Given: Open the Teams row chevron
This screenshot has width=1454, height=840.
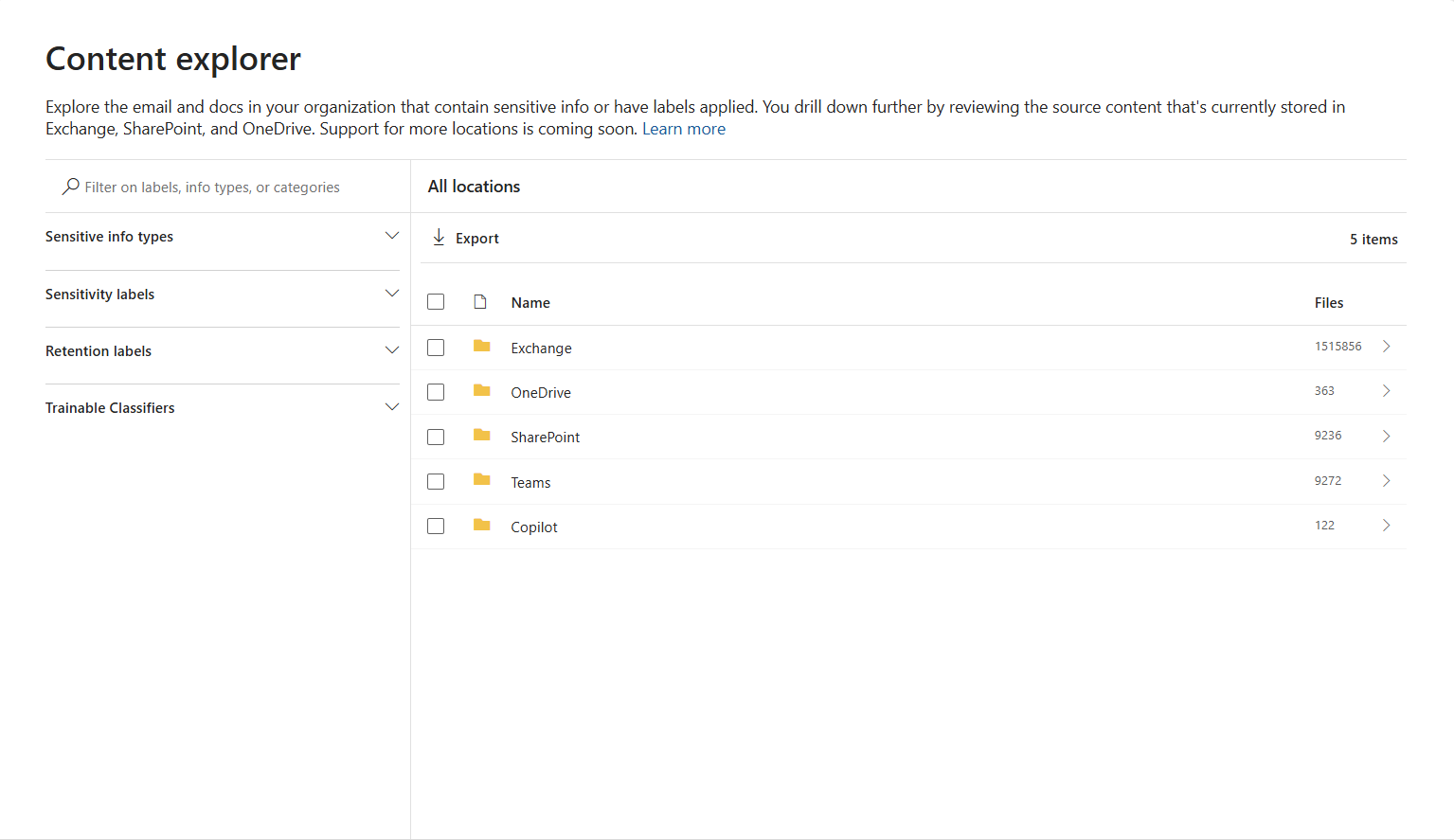Looking at the screenshot, I should click(x=1386, y=481).
